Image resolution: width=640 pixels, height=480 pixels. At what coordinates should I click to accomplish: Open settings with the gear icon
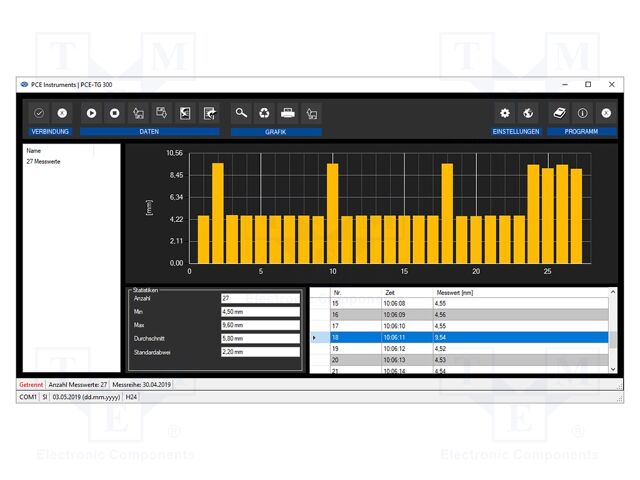coord(505,114)
